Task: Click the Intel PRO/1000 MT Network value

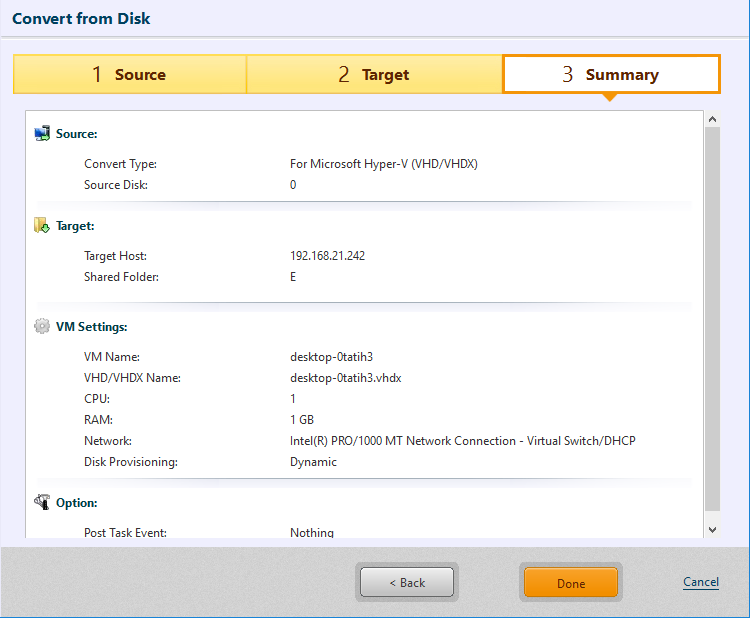Action: point(462,441)
